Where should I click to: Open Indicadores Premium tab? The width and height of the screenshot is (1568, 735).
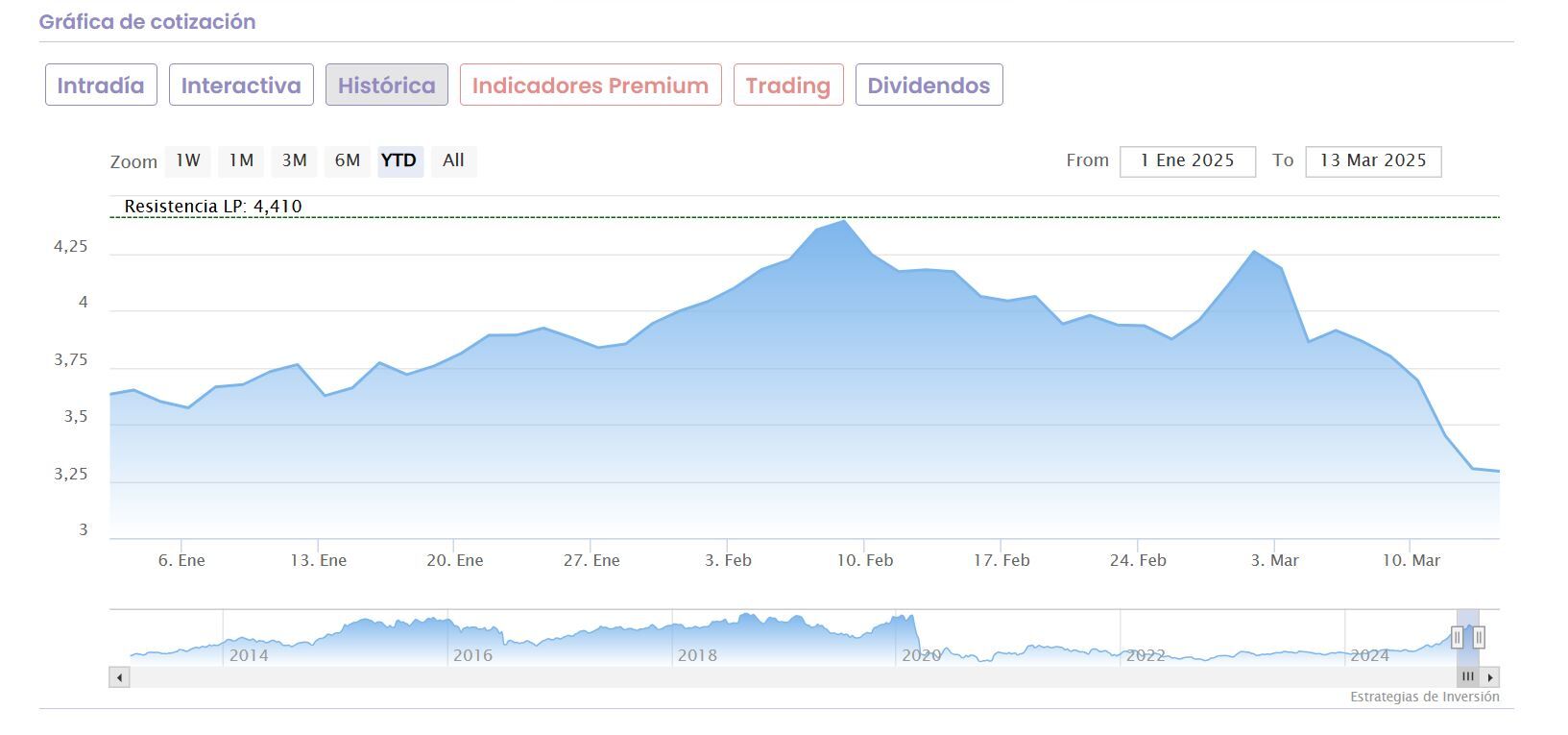tap(591, 86)
